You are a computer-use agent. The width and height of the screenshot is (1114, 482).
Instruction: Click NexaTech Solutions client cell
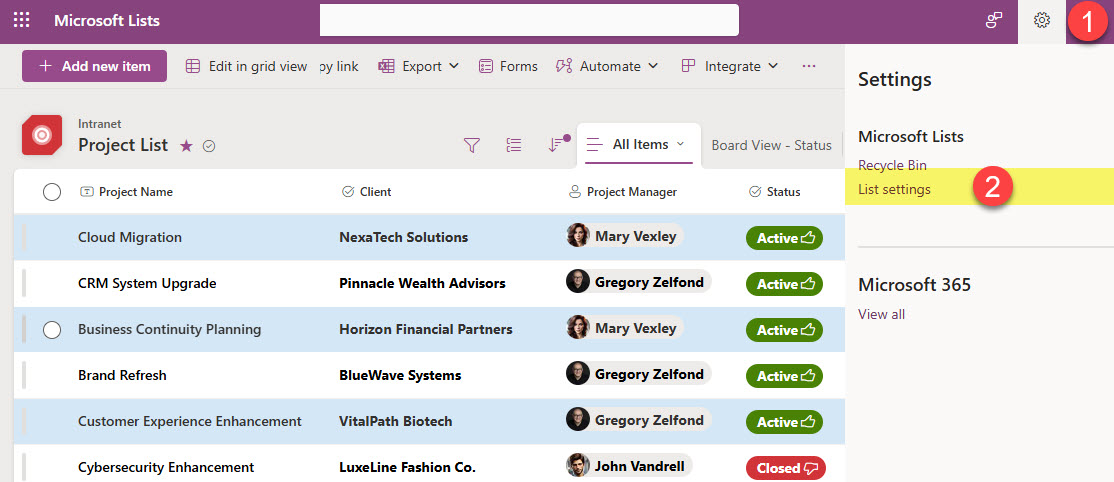pyautogui.click(x=404, y=237)
